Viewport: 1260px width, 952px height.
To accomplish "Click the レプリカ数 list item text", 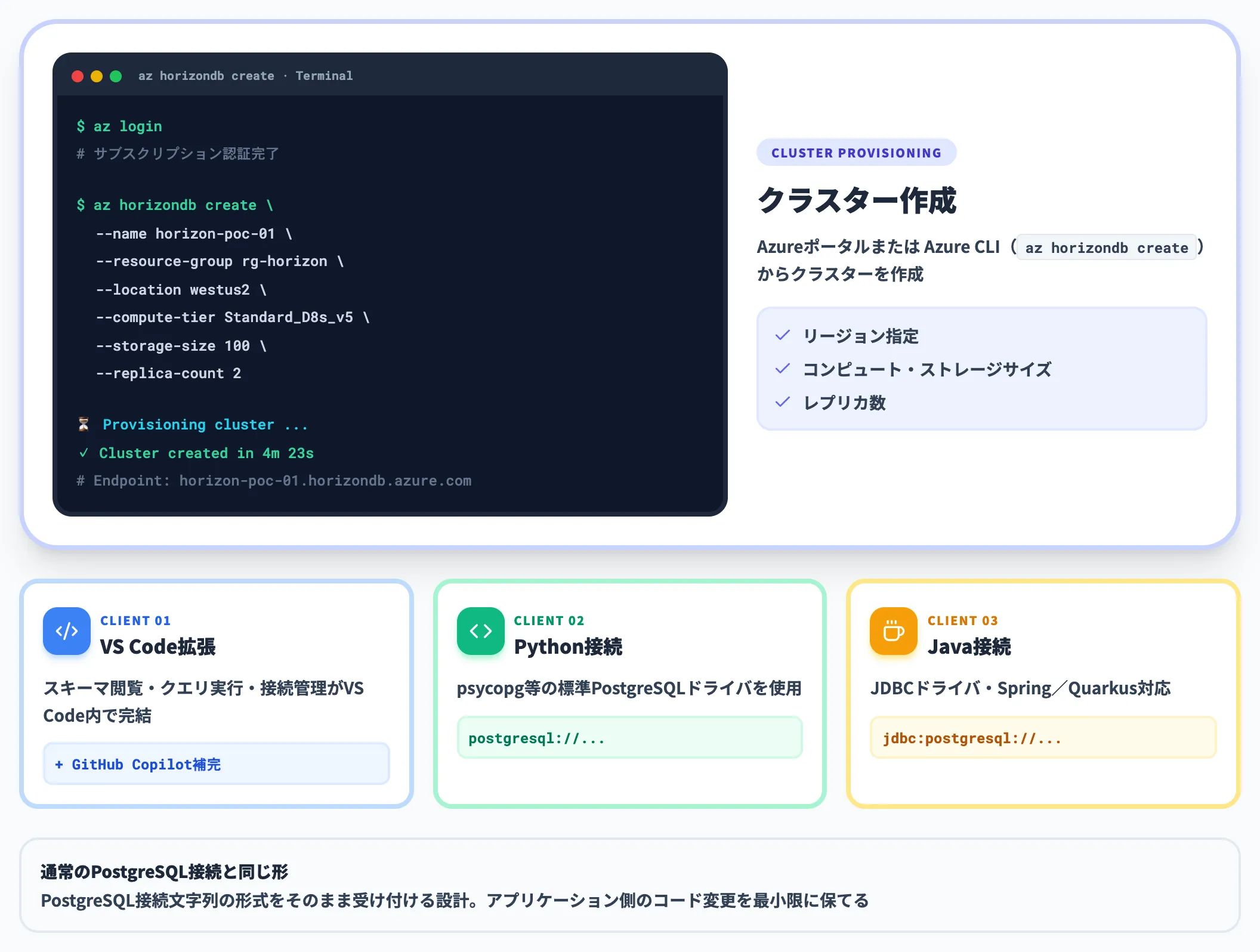I will click(844, 403).
